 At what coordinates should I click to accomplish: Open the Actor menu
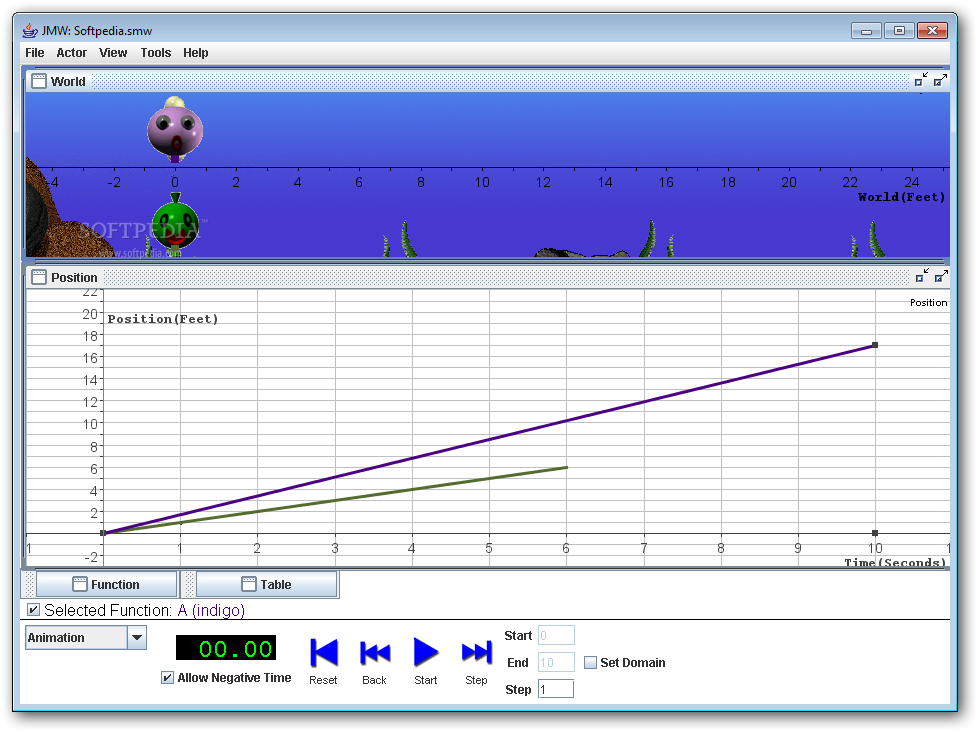pos(72,53)
